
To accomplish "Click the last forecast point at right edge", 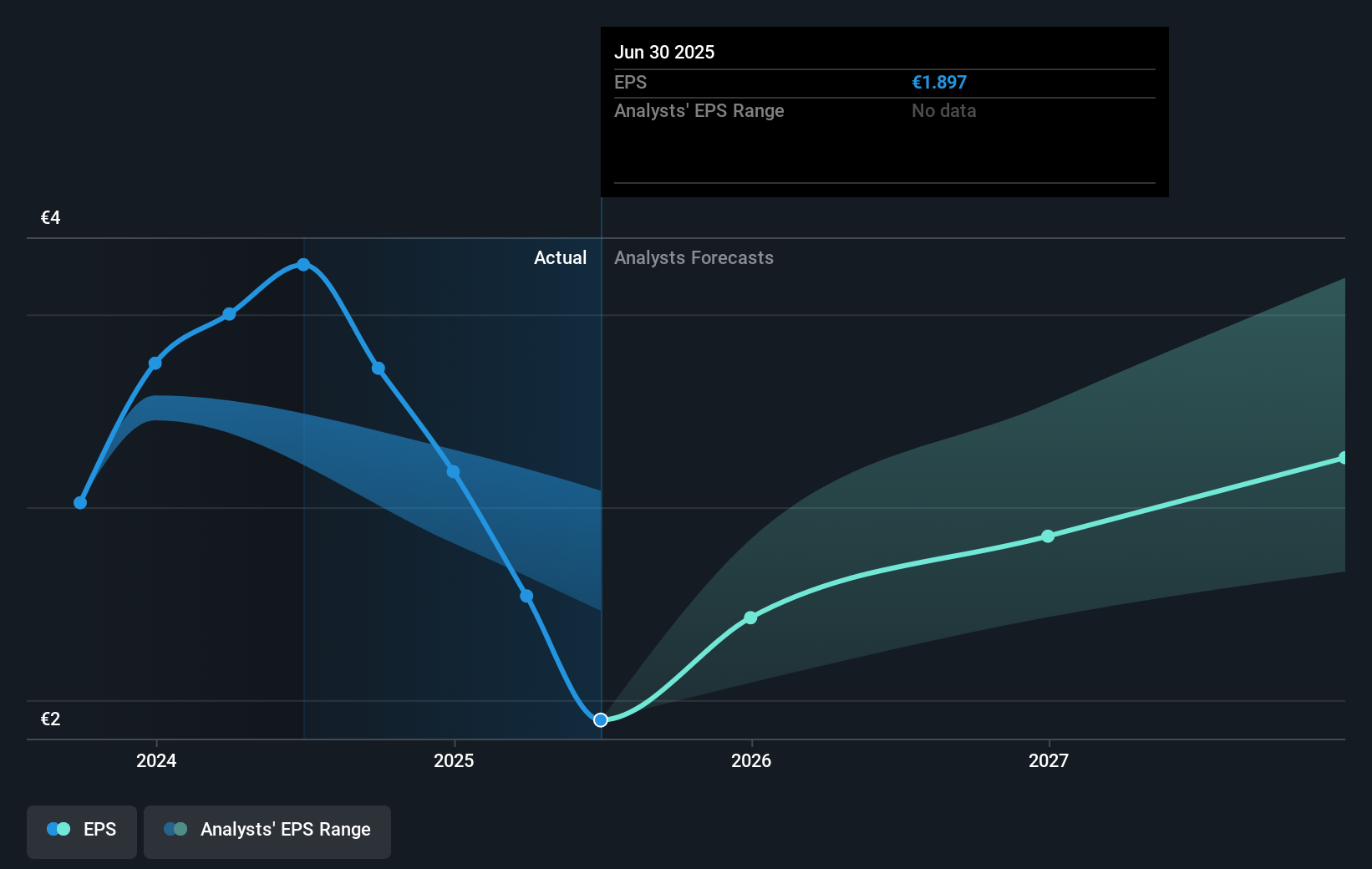I will coord(1344,458).
